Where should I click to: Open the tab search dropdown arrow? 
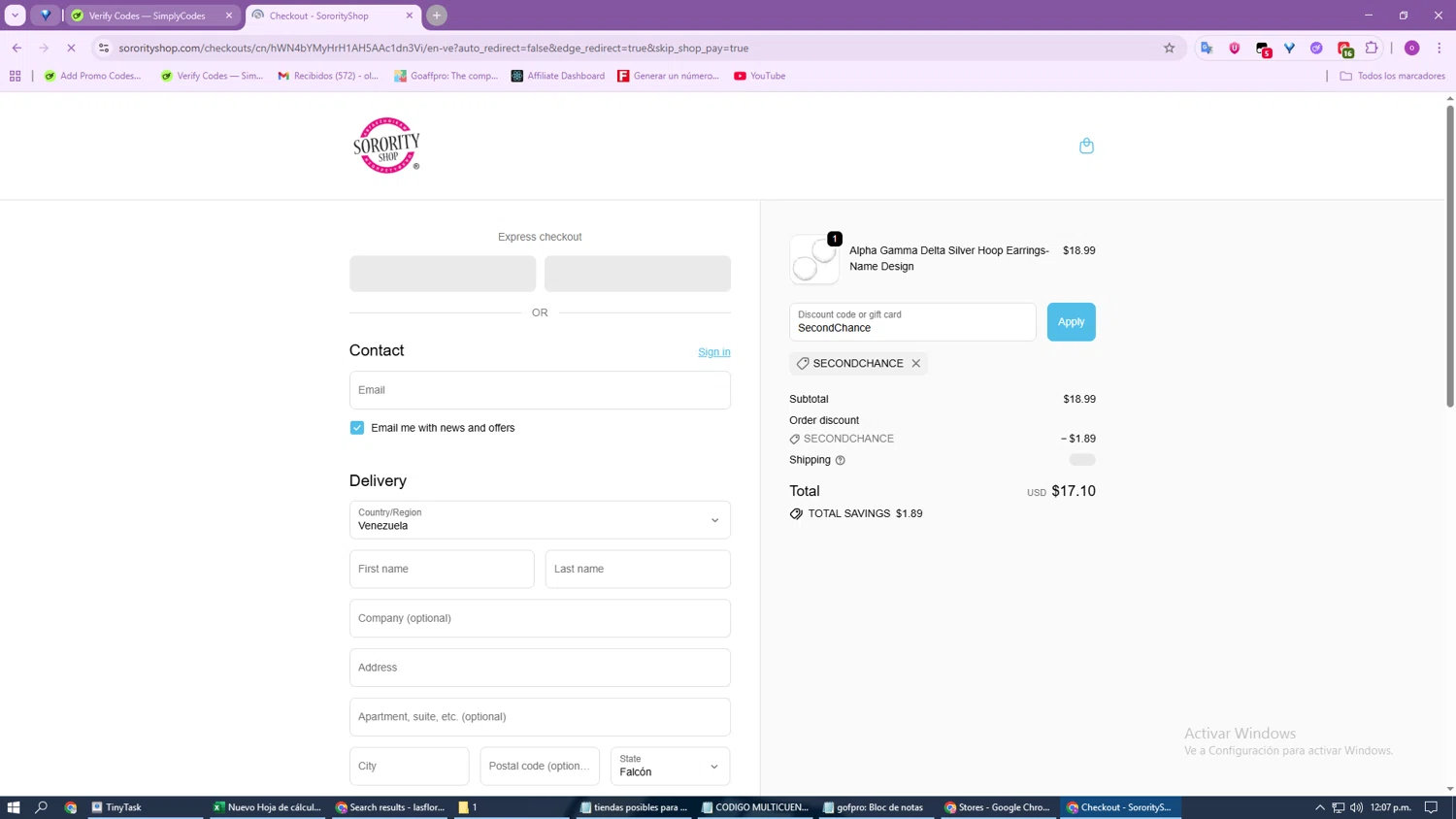[16, 16]
